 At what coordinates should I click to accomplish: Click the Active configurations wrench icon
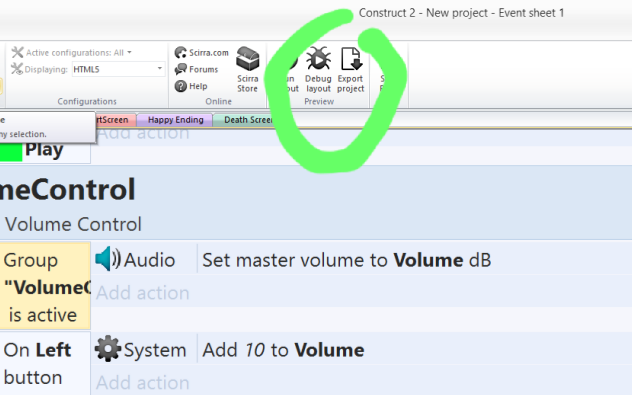point(17,52)
